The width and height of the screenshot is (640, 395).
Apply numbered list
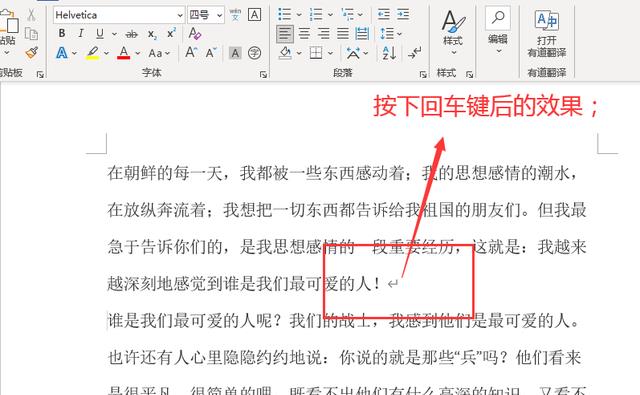click(316, 15)
